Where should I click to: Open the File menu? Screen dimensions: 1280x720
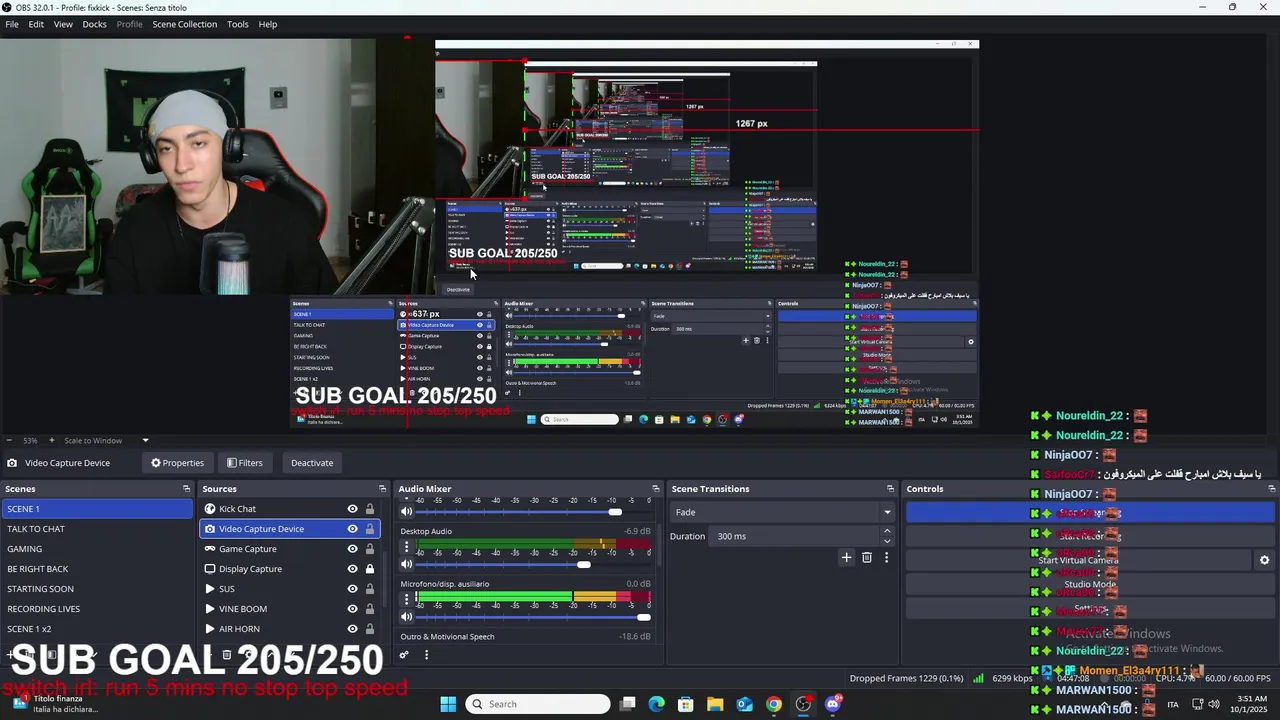pyautogui.click(x=12, y=24)
